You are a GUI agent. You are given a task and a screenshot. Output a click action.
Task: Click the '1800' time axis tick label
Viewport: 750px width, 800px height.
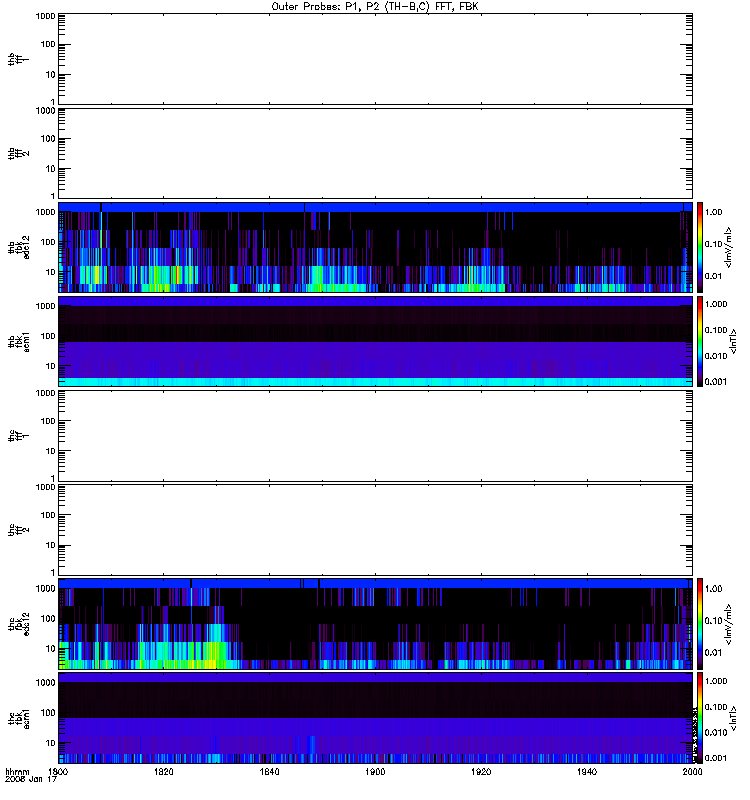[58, 771]
